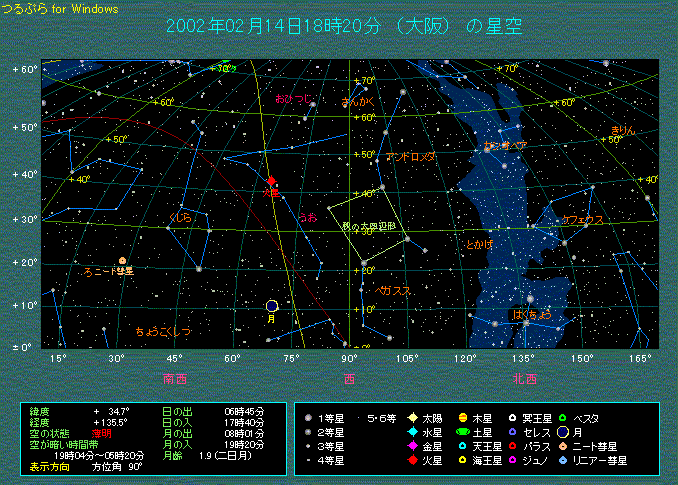678x485 pixels.
Task: Click the 北西 direction label
Action: pos(523,378)
